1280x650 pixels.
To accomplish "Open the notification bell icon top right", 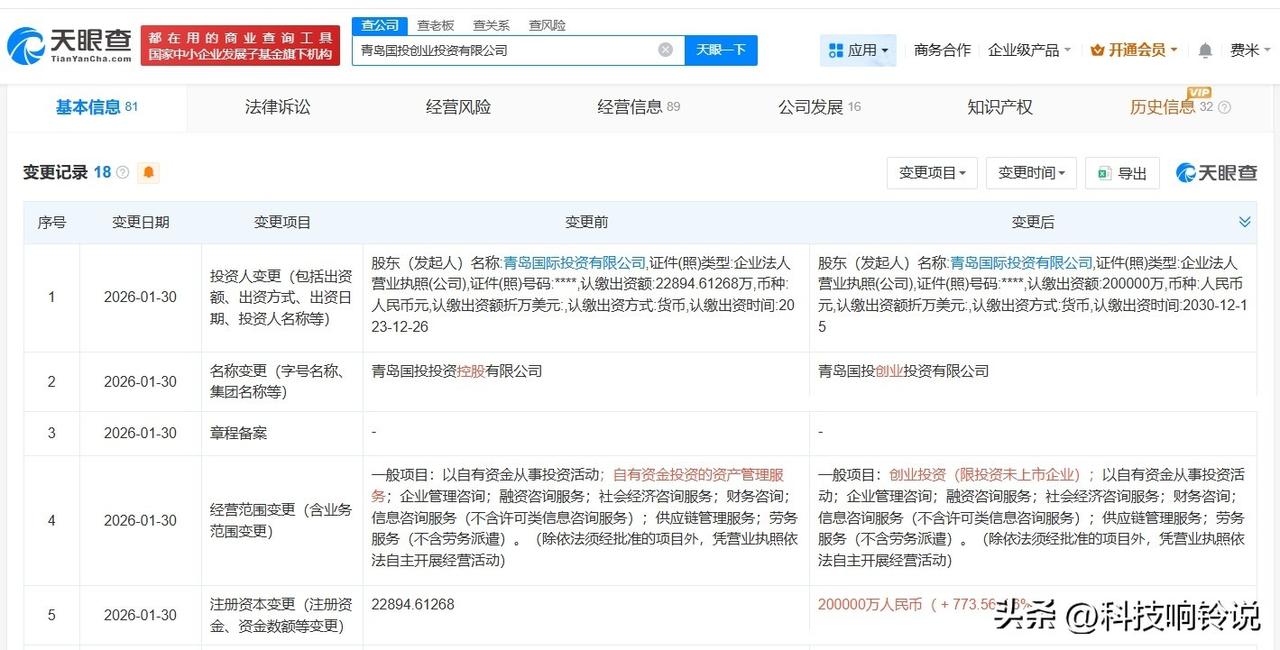I will pos(1205,49).
